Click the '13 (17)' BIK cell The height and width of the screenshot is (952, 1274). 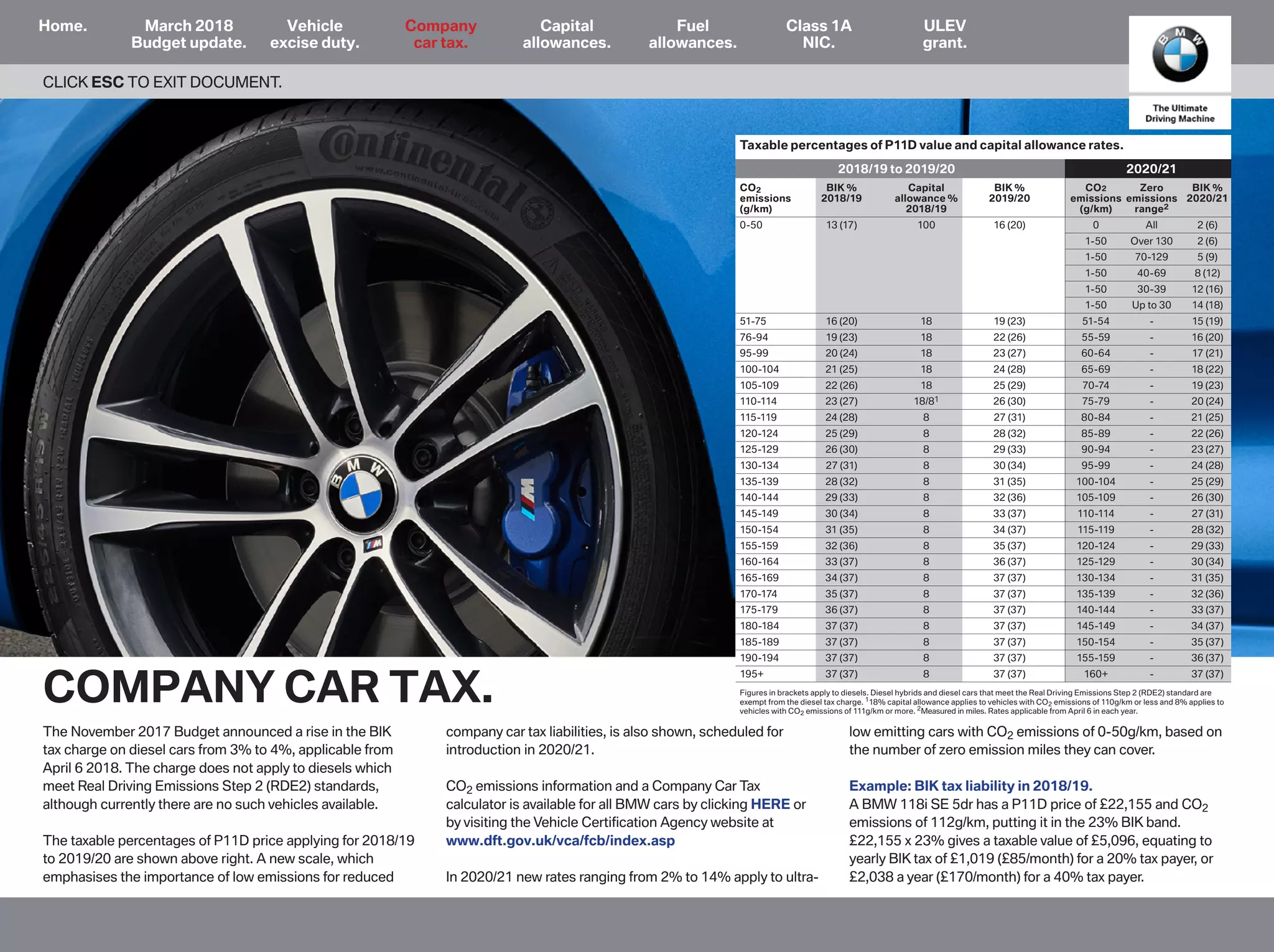pyautogui.click(x=841, y=225)
